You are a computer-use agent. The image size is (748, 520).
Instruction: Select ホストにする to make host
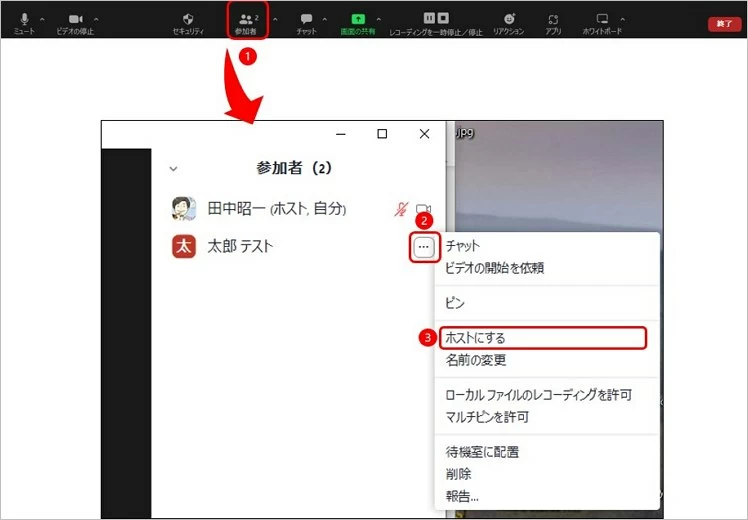(x=542, y=338)
